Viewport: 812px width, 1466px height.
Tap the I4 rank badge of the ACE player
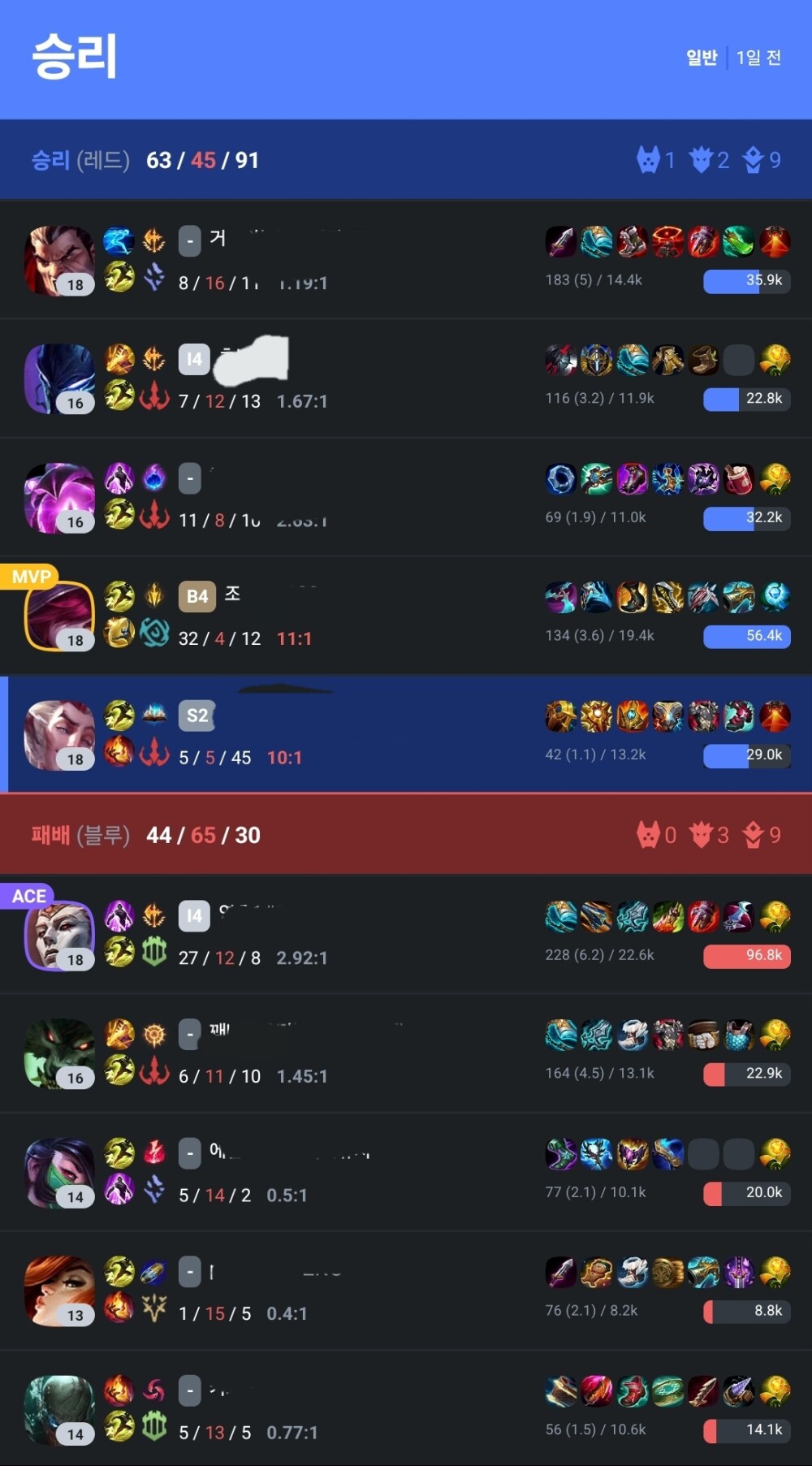[x=194, y=916]
